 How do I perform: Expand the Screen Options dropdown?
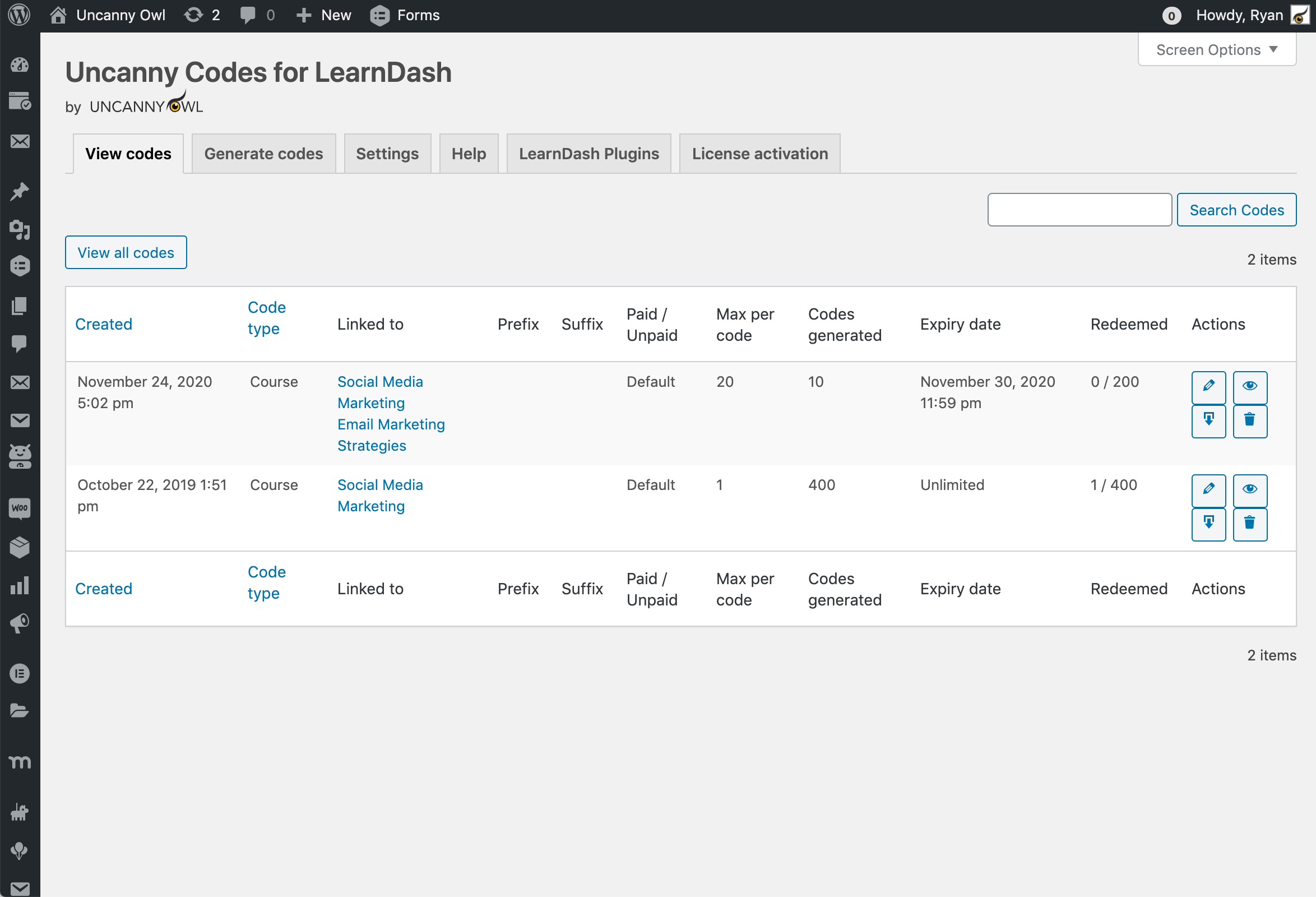[1216, 50]
